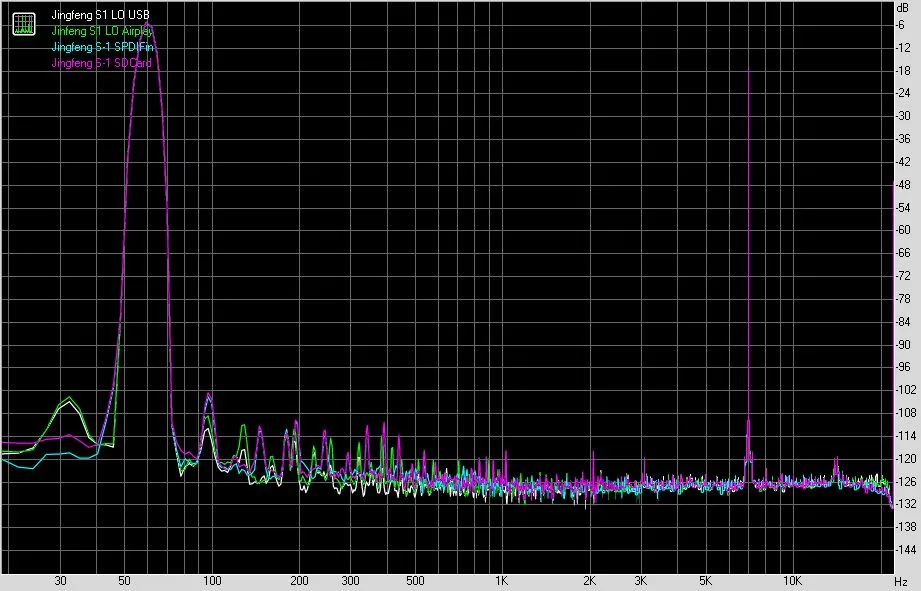Click the Hz unit label
This screenshot has width=921, height=591.
(902, 582)
